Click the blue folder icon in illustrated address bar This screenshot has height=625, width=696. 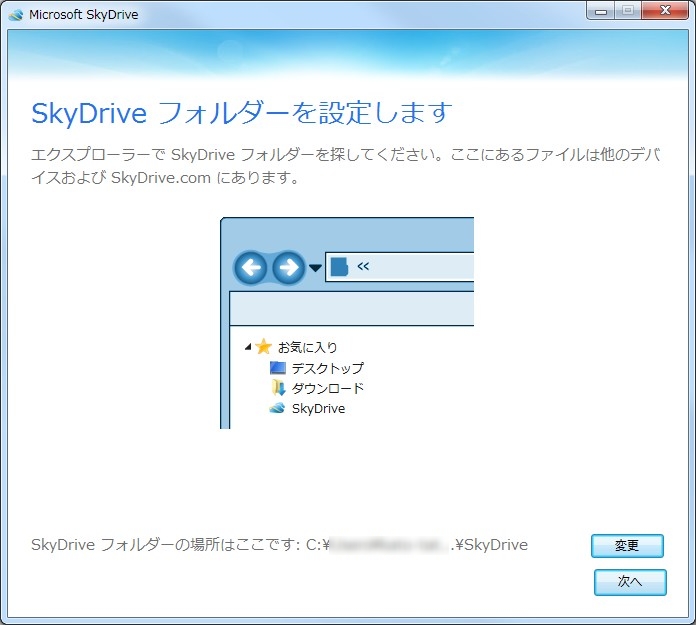[340, 267]
